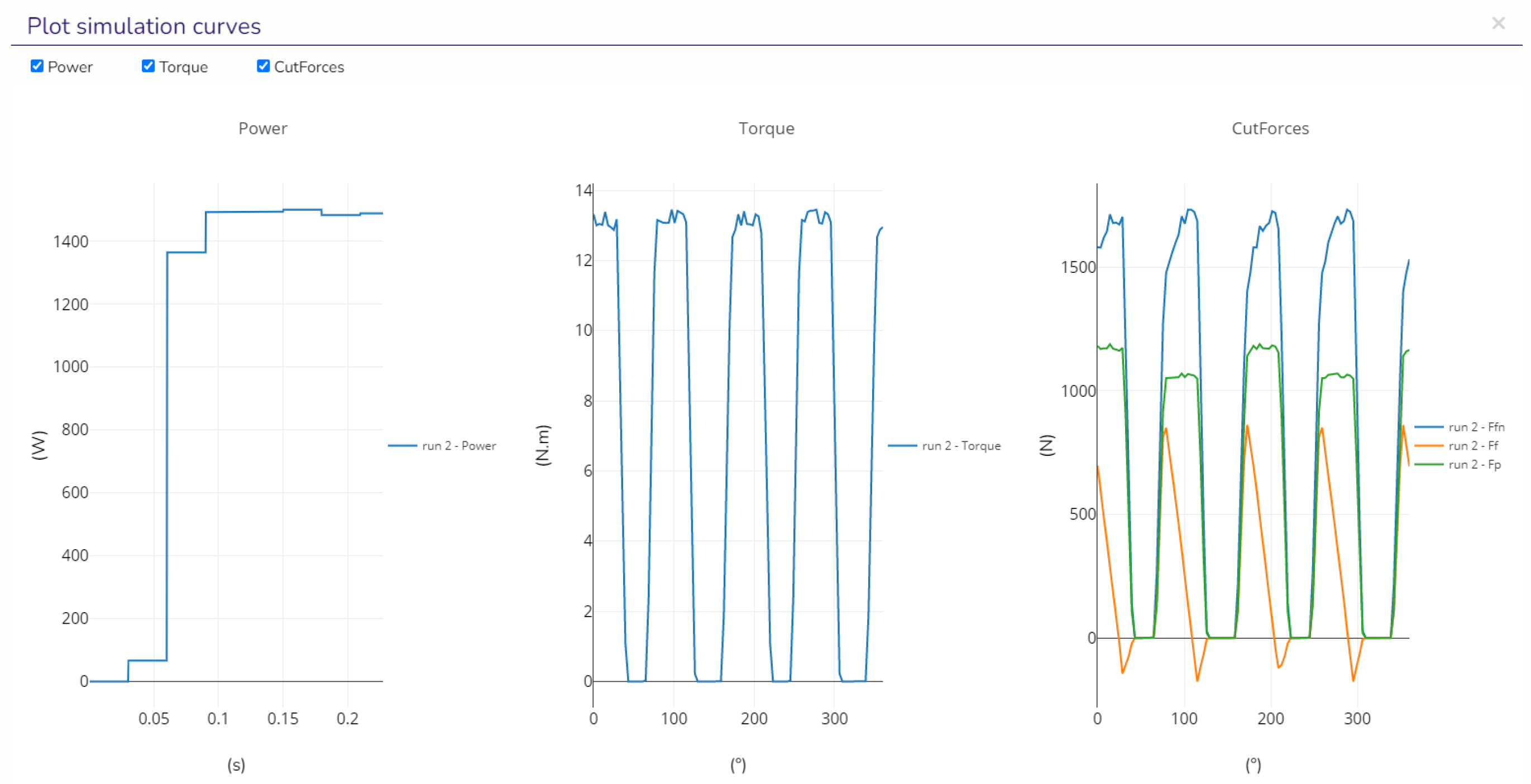Click the (N.m) y-axis label
This screenshot has width=1531, height=784.
543,445
